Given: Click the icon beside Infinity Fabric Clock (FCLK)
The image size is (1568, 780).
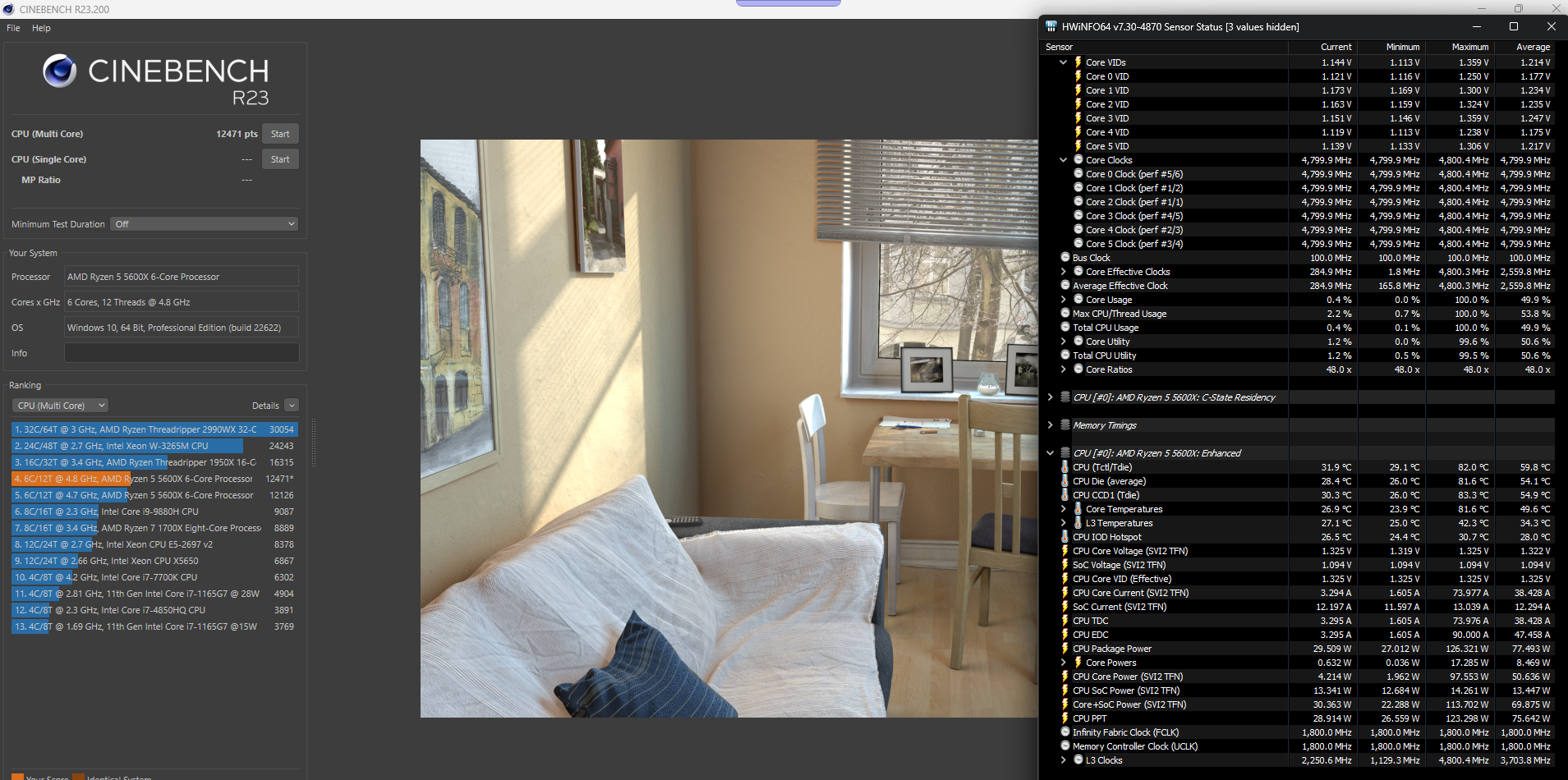Looking at the screenshot, I should 1065,732.
